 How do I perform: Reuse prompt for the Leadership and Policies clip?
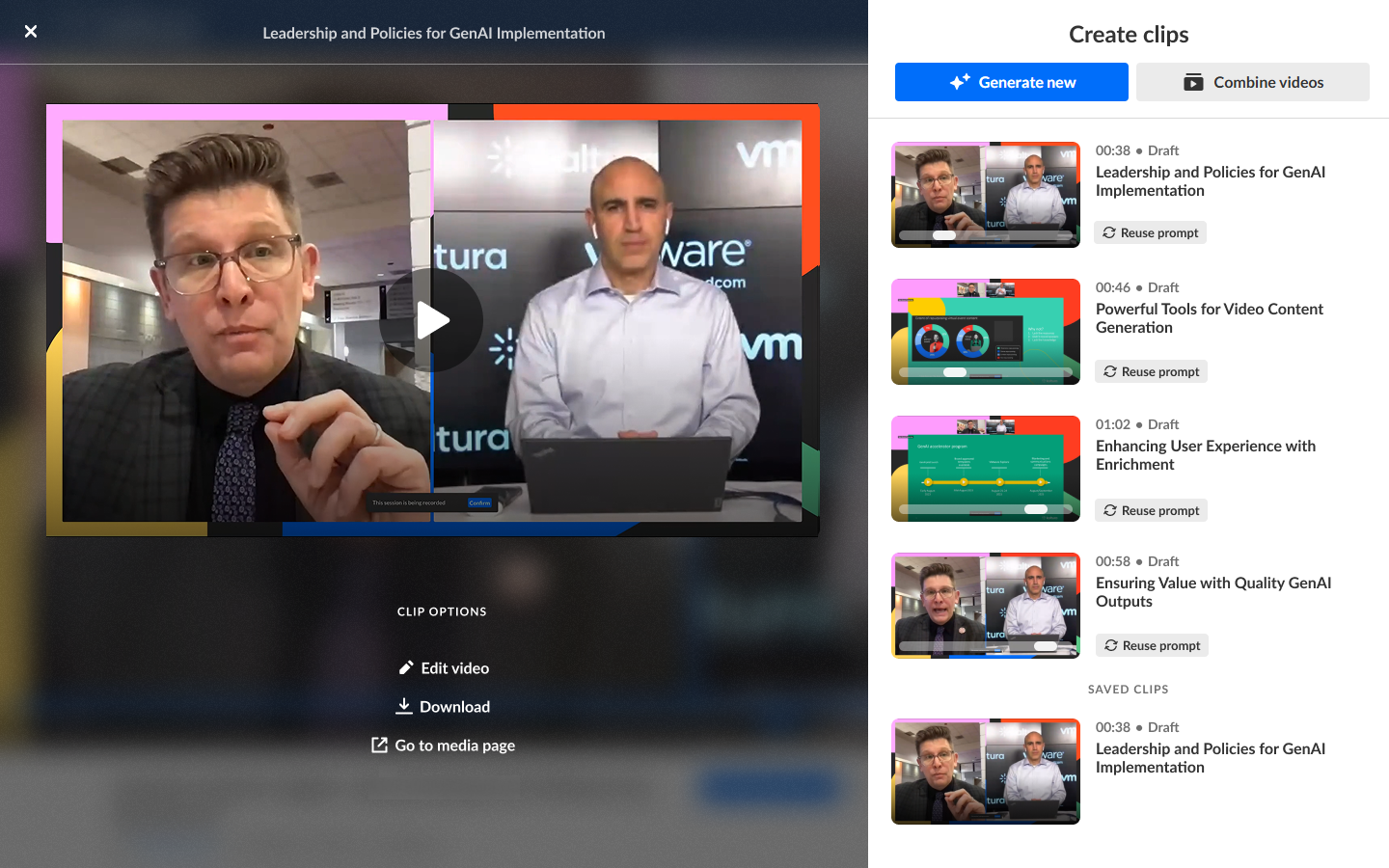point(1150,232)
